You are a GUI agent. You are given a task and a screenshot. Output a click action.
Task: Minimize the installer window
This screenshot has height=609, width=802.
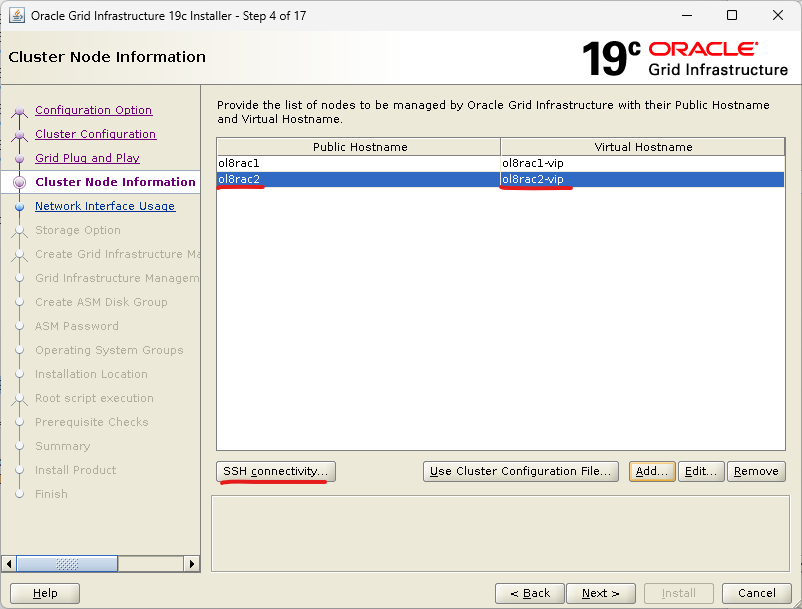click(687, 15)
